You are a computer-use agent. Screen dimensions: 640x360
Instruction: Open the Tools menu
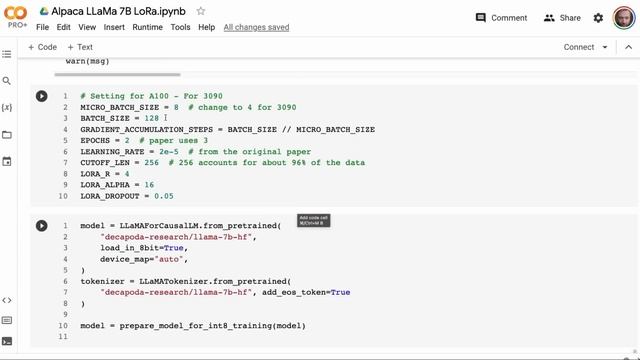pos(180,27)
